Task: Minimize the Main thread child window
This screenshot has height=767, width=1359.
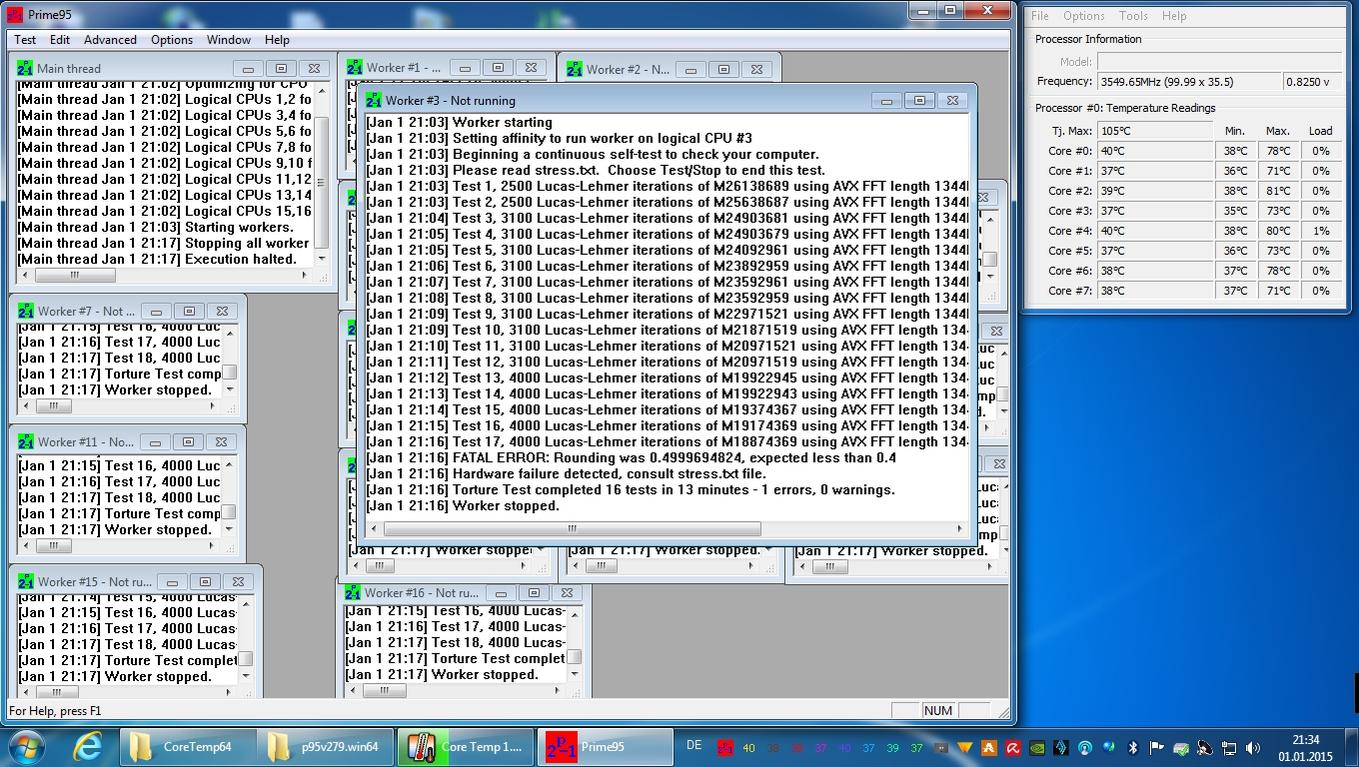Action: coord(248,69)
